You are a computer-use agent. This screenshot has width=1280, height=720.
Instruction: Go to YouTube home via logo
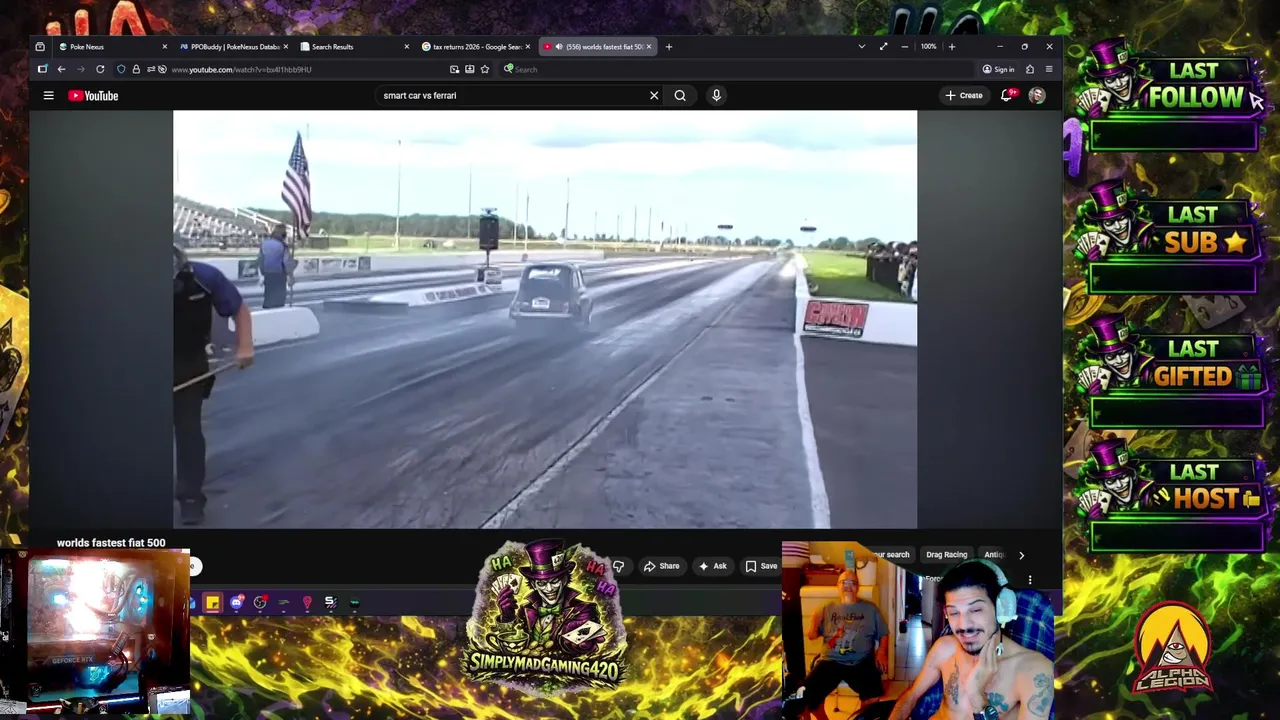(x=93, y=96)
